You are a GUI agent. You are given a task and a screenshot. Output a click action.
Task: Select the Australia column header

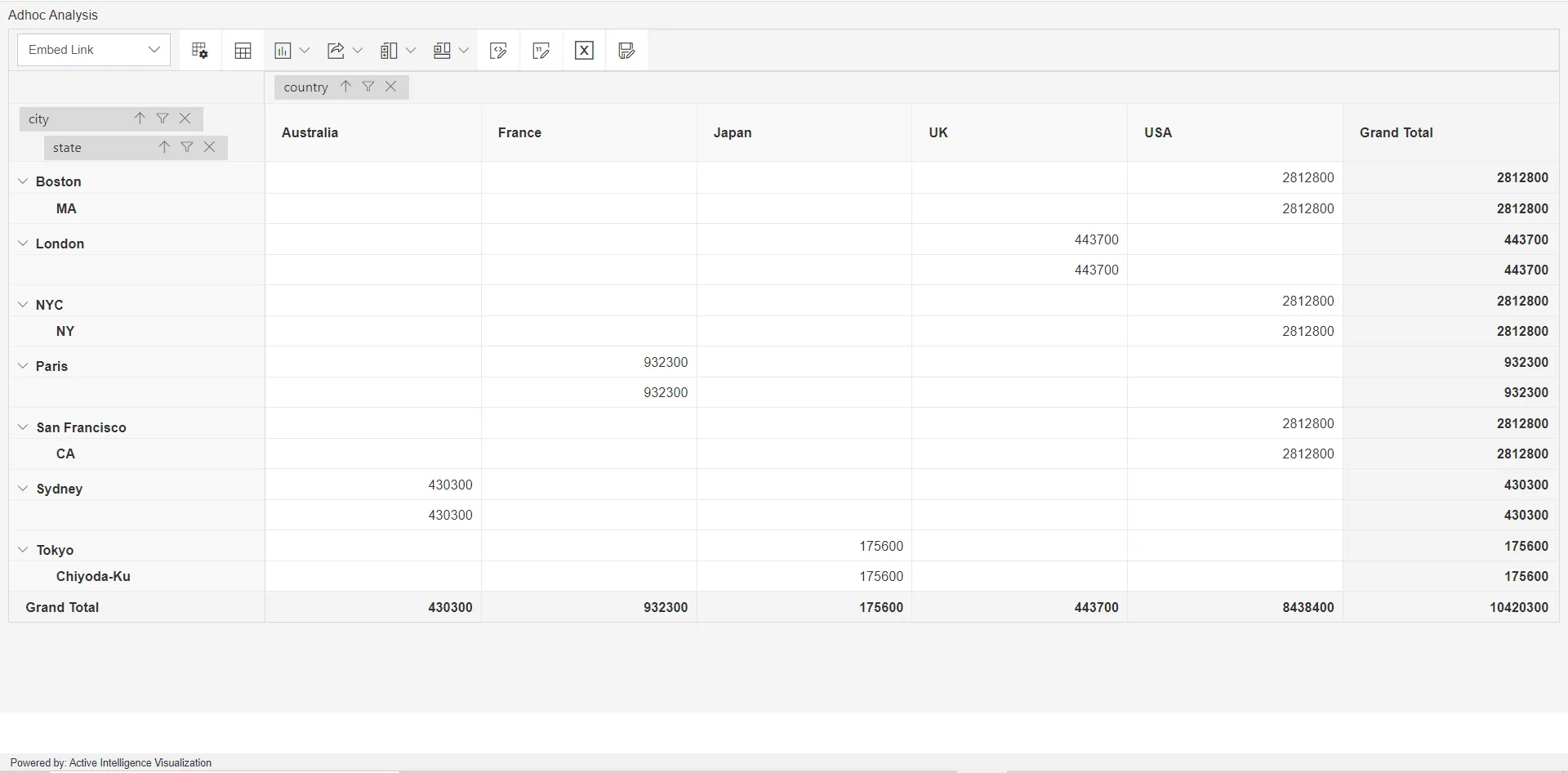tap(373, 132)
